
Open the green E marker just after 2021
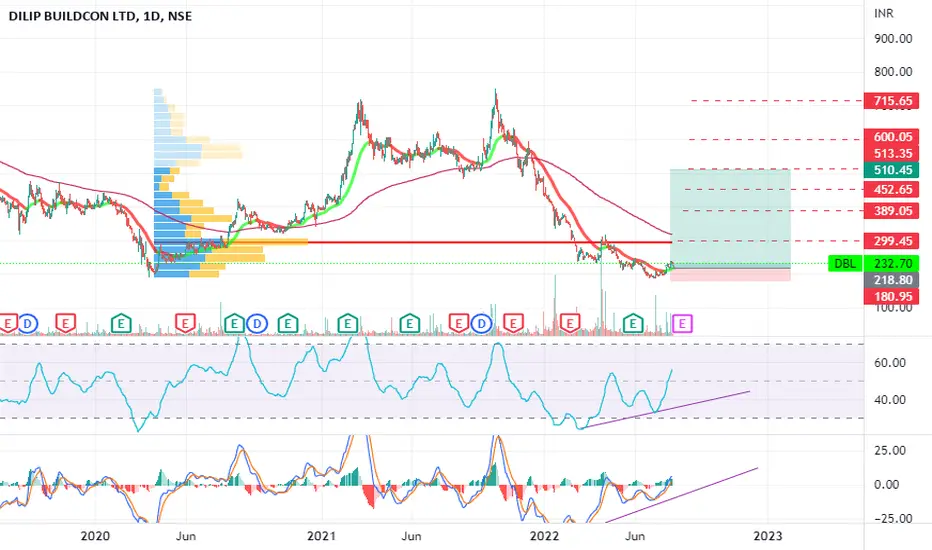pyautogui.click(x=348, y=324)
